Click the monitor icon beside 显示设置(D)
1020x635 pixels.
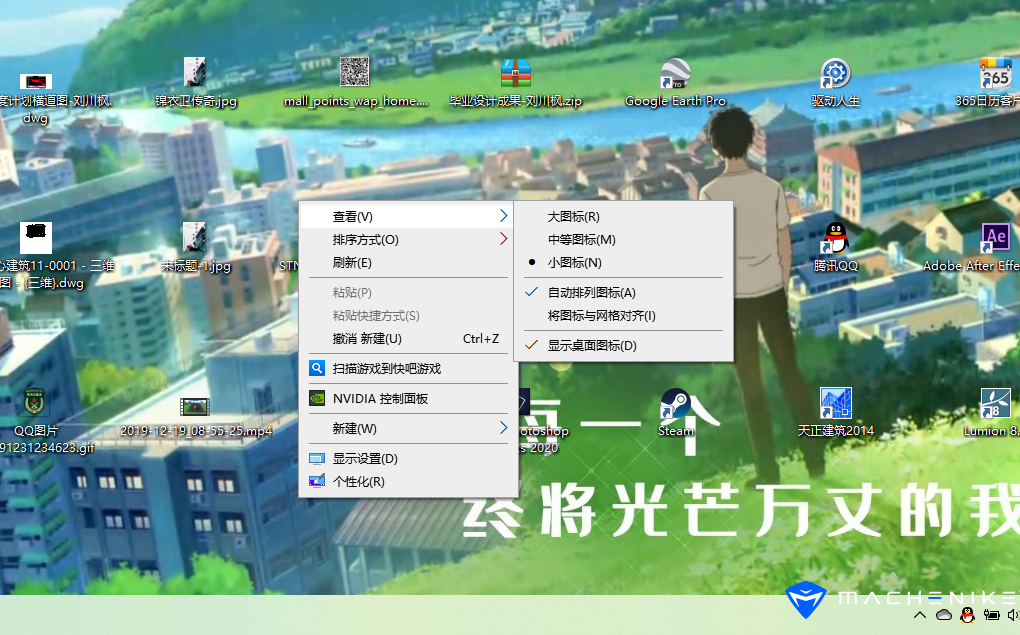point(317,459)
